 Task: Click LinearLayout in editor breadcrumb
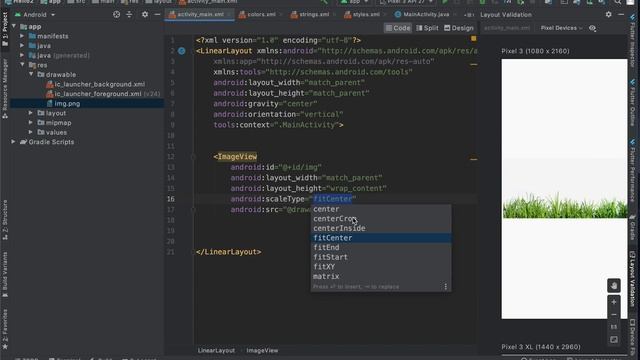216,351
